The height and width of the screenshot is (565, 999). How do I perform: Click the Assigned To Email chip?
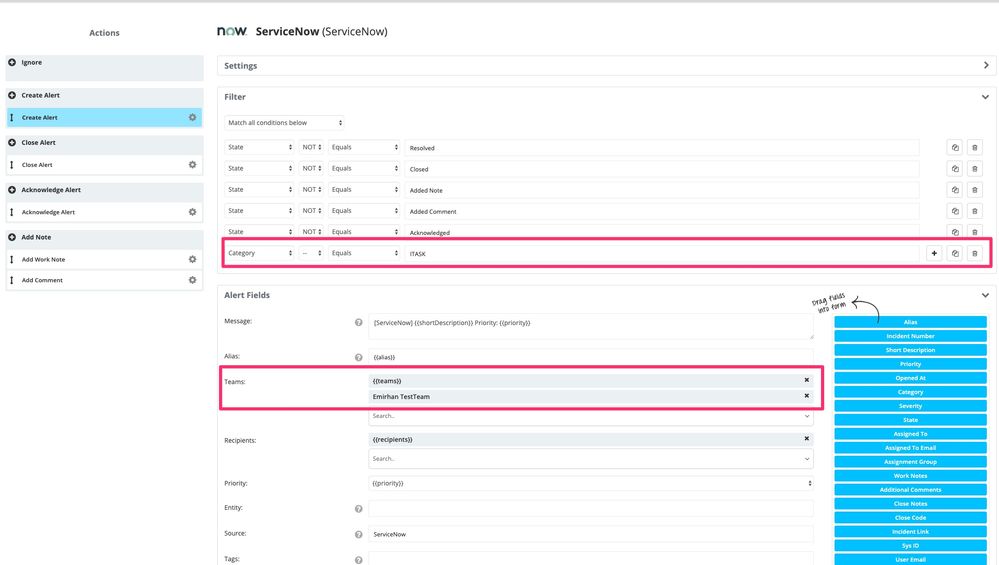click(910, 448)
